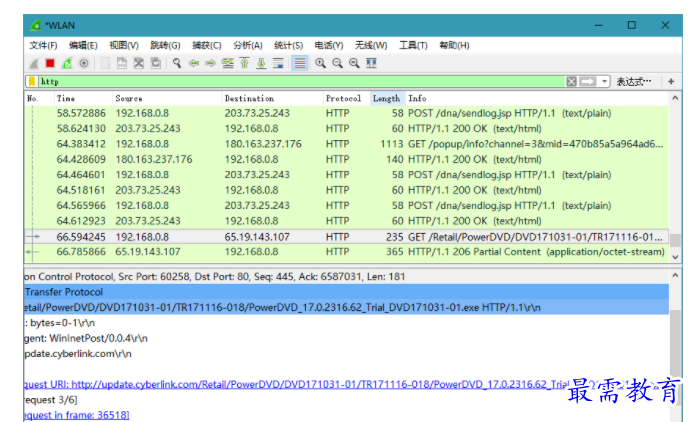Viewport: 689px width, 422px height.
Task: Click the resize columns toolbar icon
Action: pos(371,63)
